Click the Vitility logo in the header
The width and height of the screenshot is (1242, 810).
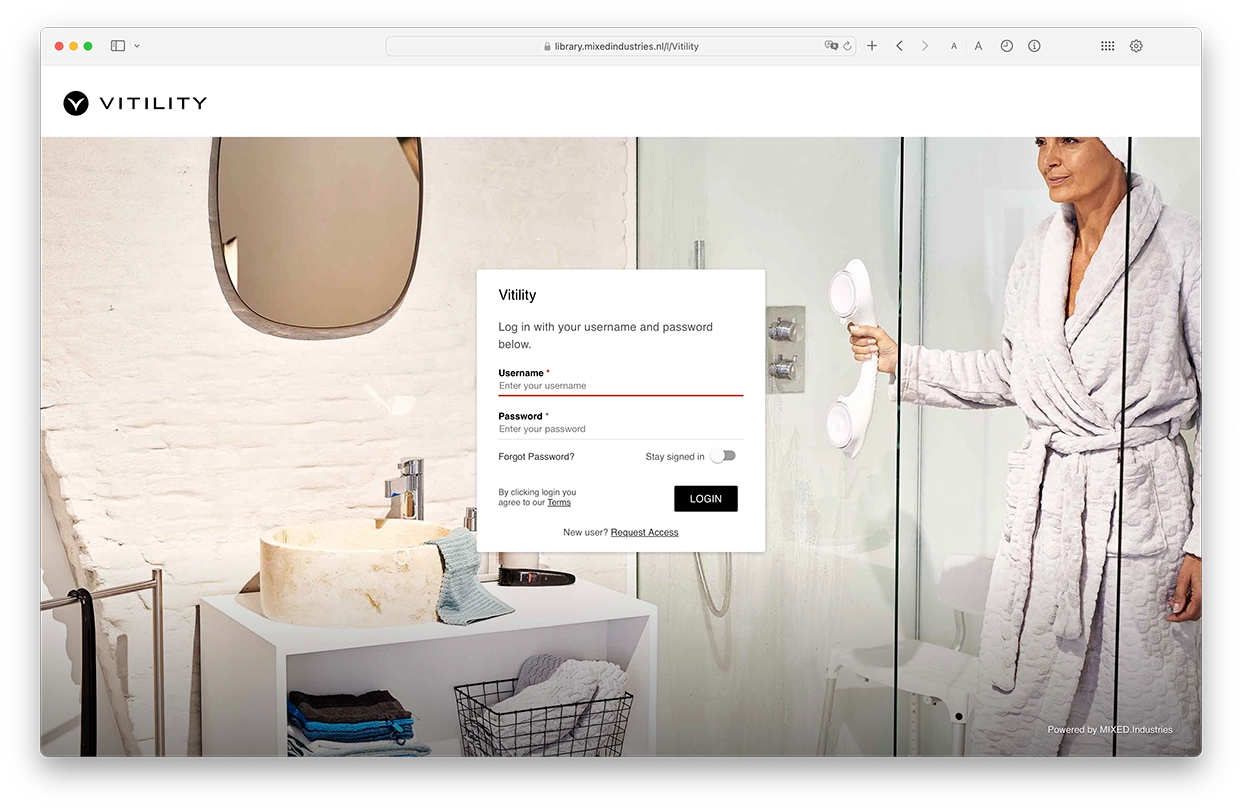tap(135, 103)
